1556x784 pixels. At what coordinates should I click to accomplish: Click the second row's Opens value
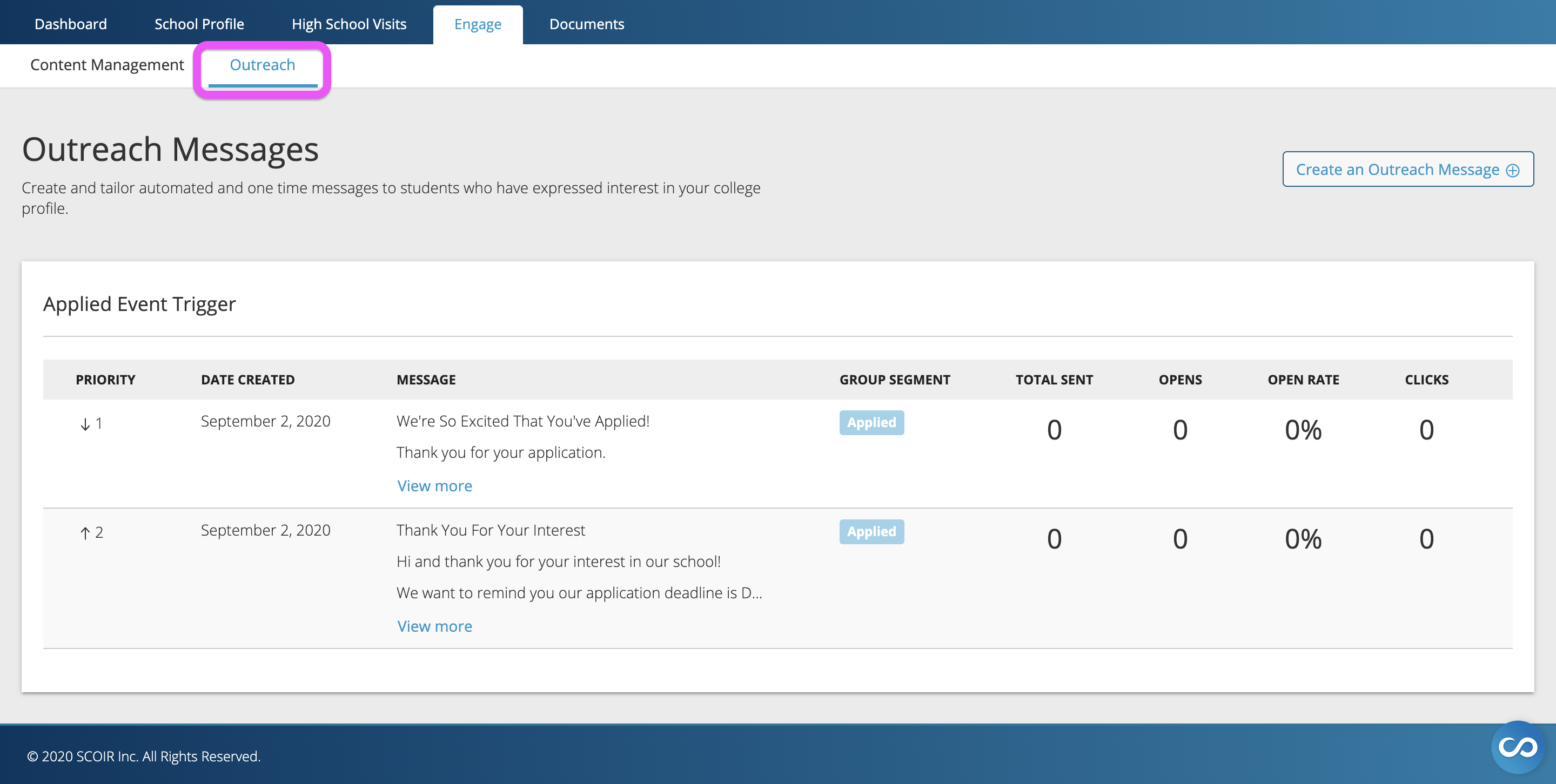pos(1181,539)
